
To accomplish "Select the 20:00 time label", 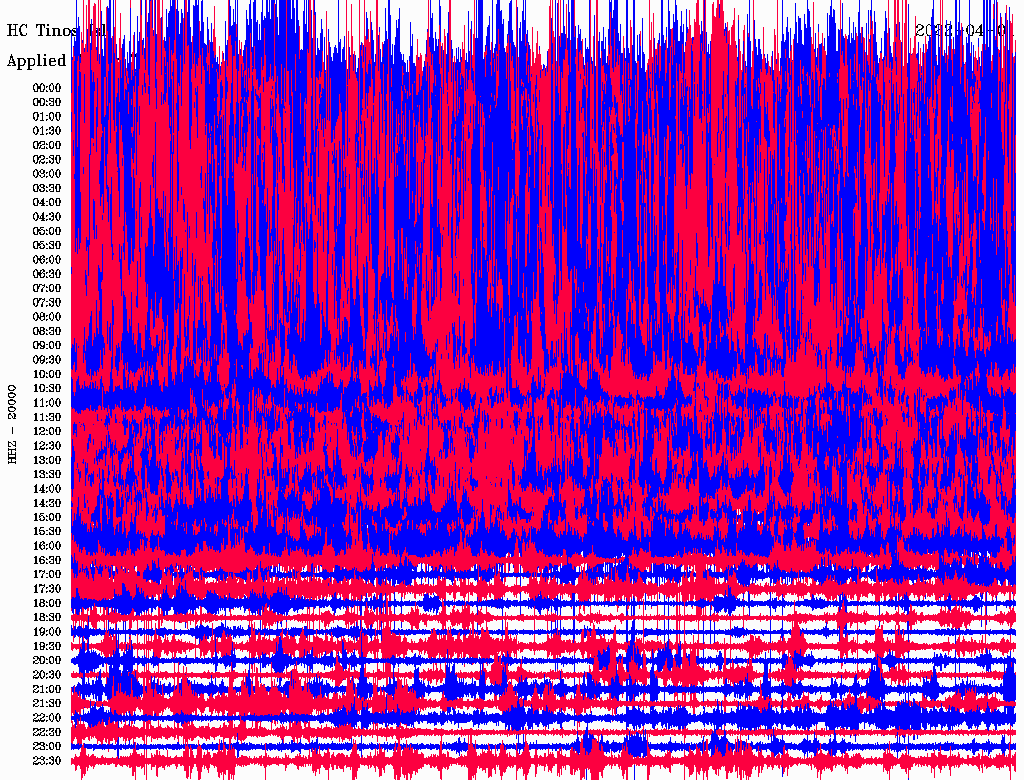I will (x=47, y=661).
